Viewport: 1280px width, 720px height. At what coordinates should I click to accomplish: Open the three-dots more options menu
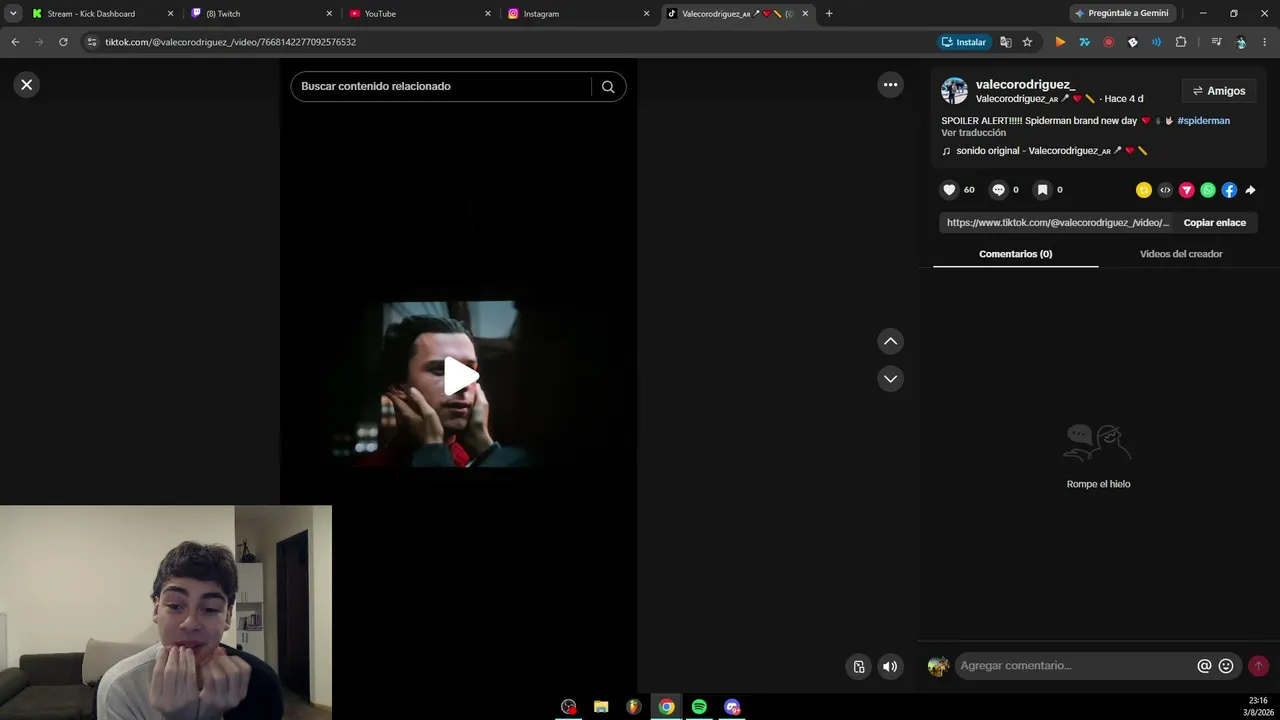tap(890, 85)
